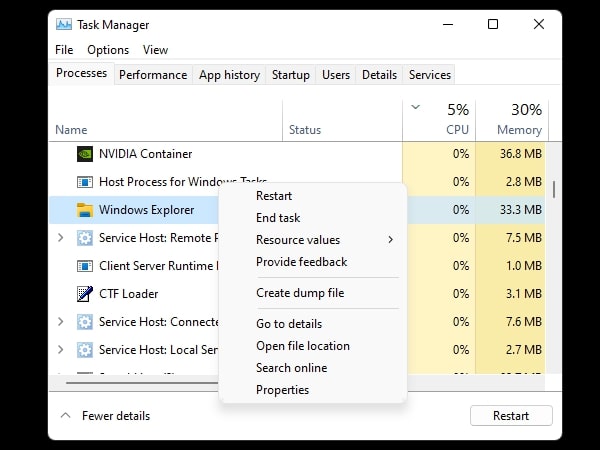The width and height of the screenshot is (600, 450).
Task: Choose Open file location
Action: [x=303, y=346]
